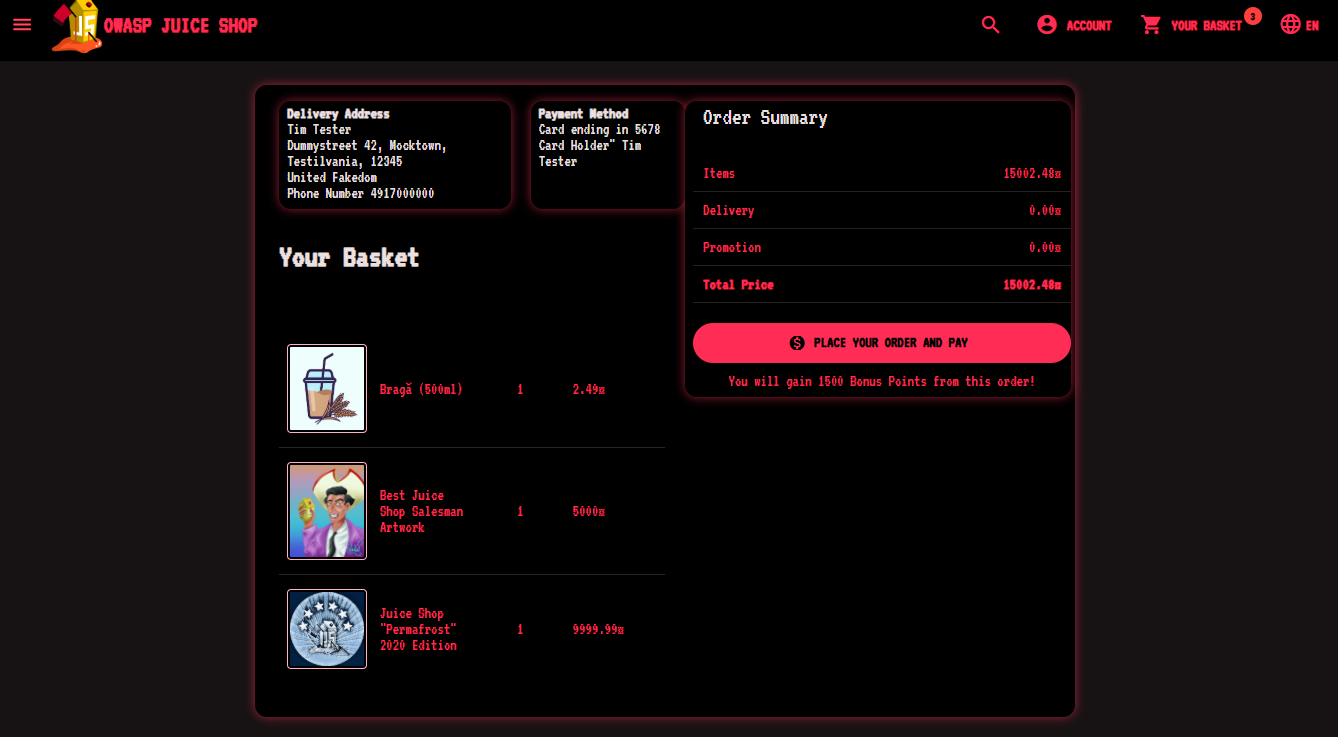Click the Account profile icon

(x=1047, y=25)
